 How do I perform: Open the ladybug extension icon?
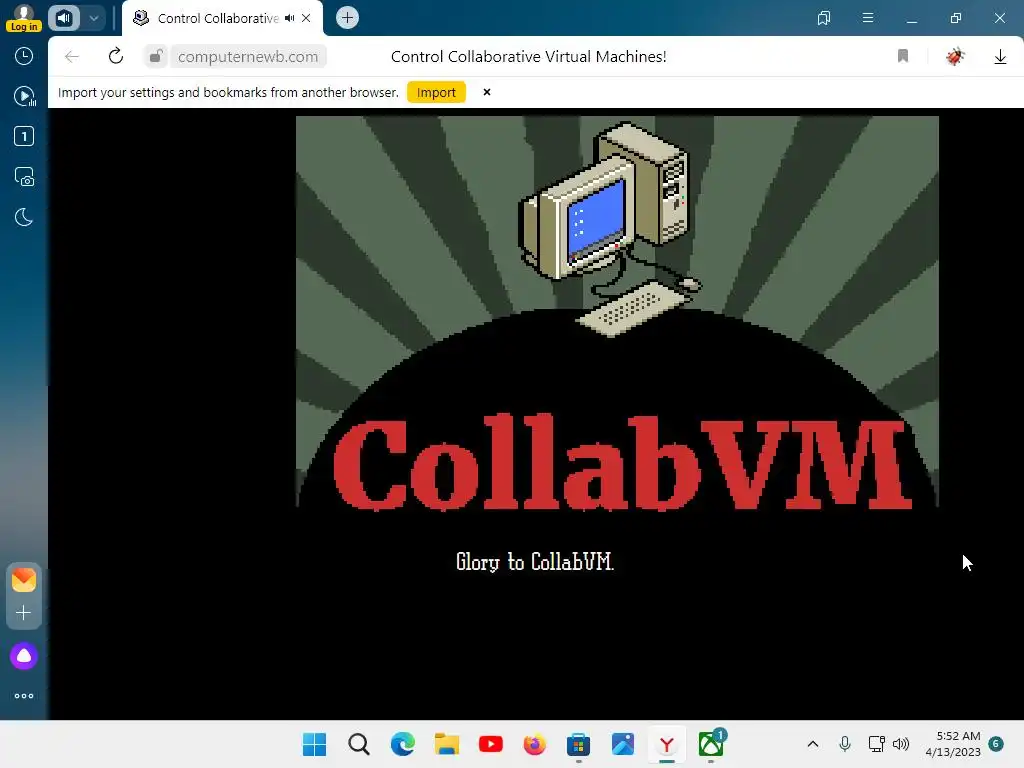pyautogui.click(x=955, y=56)
